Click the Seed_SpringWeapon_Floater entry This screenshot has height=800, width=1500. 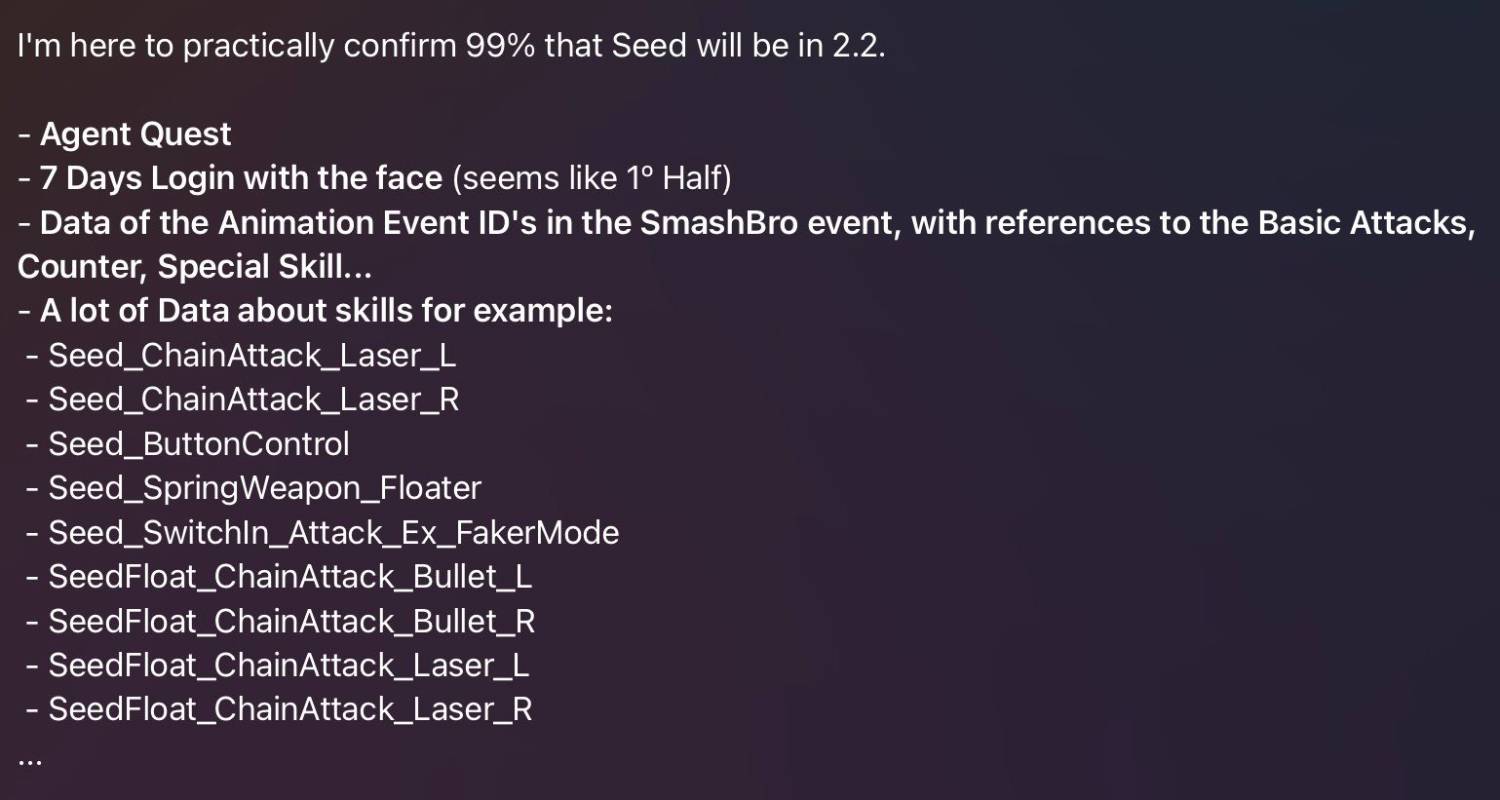pos(265,487)
